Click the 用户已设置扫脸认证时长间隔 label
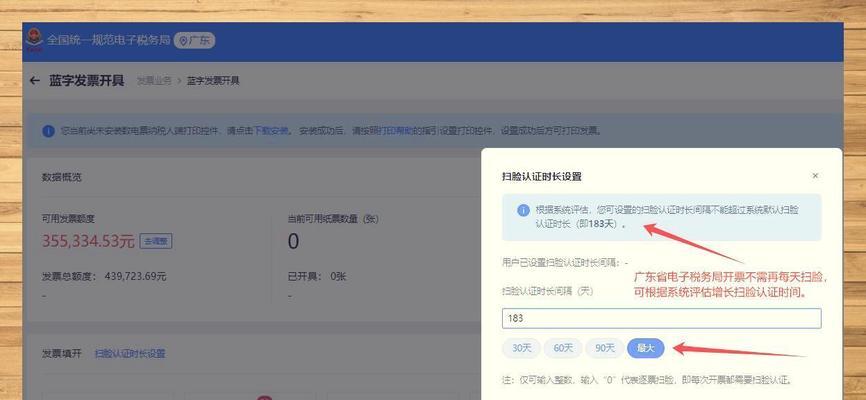Viewport: 866px width, 400px height. (564, 263)
